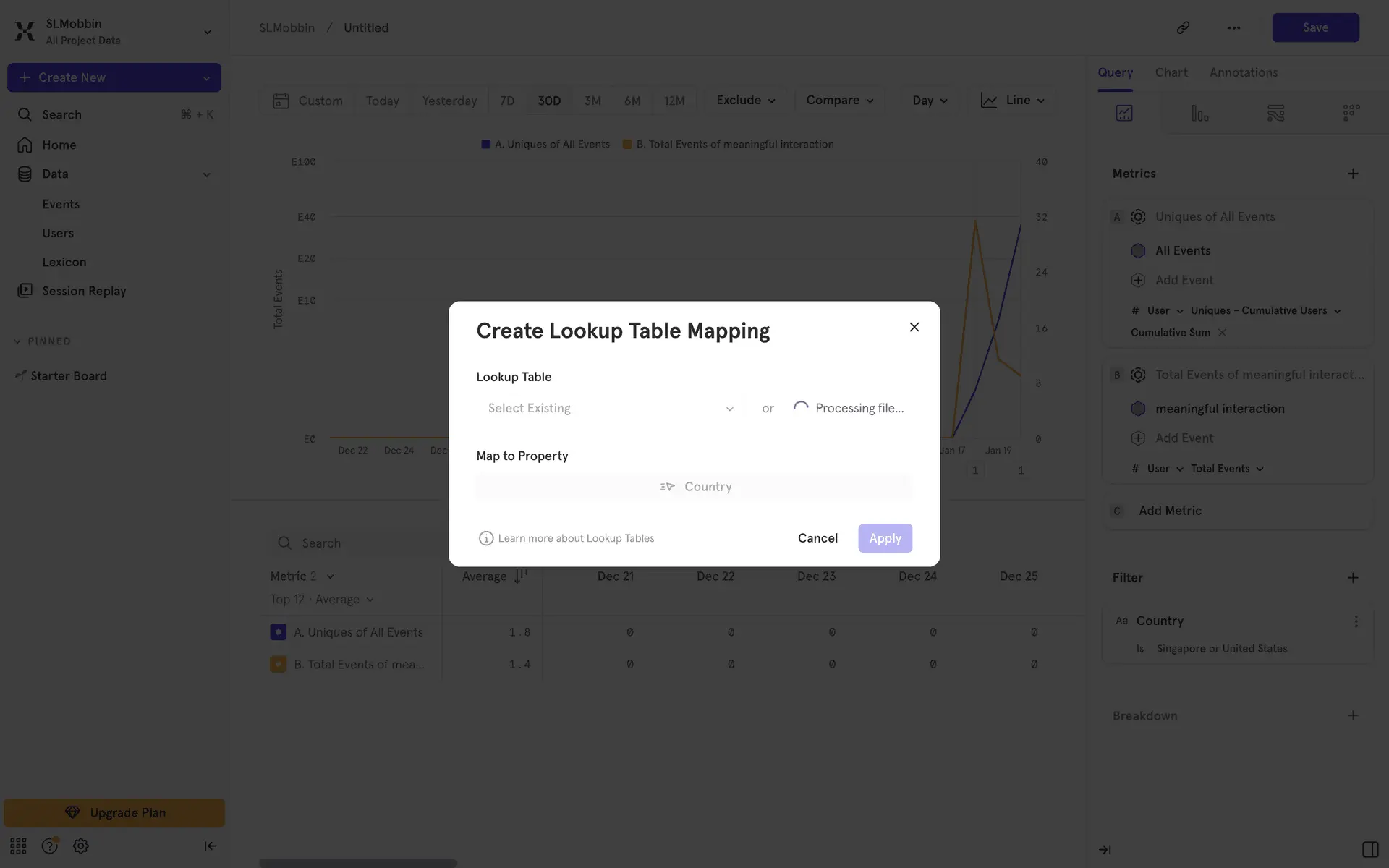Add a new metric with plus icon
Viewport: 1389px width, 868px height.
pyautogui.click(x=1353, y=174)
